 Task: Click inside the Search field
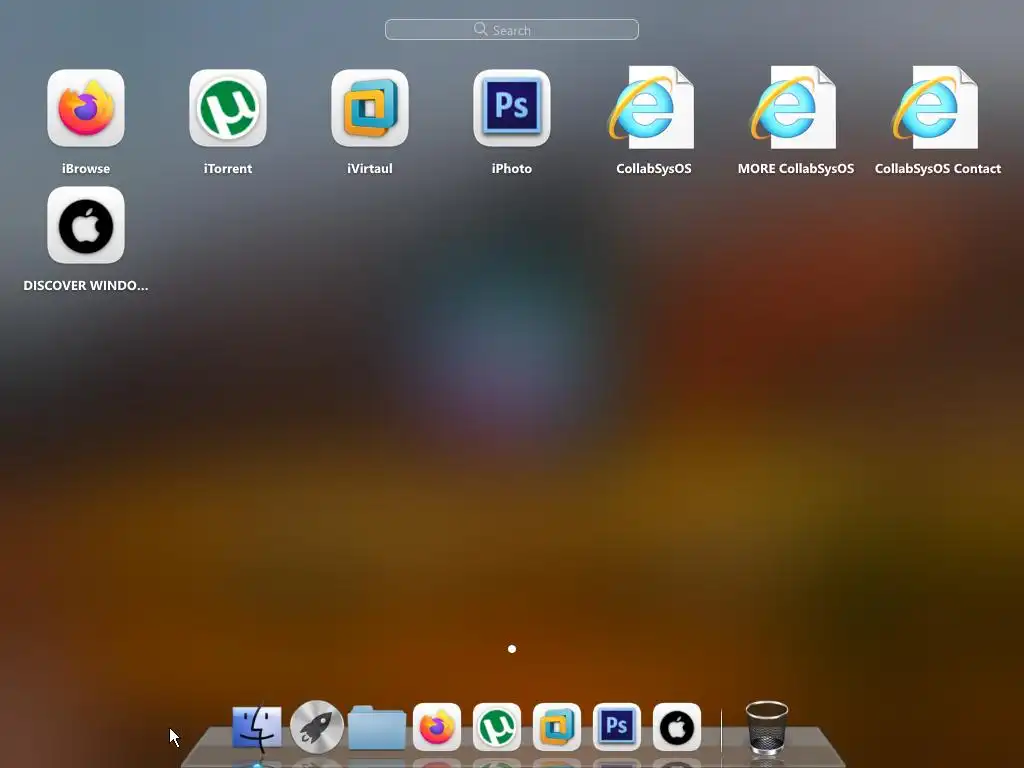[512, 29]
